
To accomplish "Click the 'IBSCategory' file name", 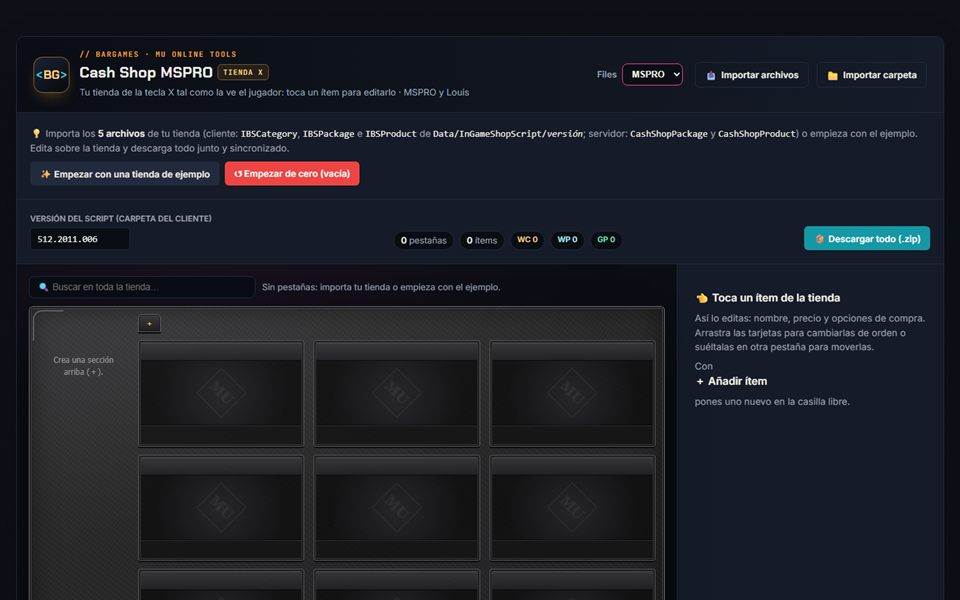I will tap(269, 133).
